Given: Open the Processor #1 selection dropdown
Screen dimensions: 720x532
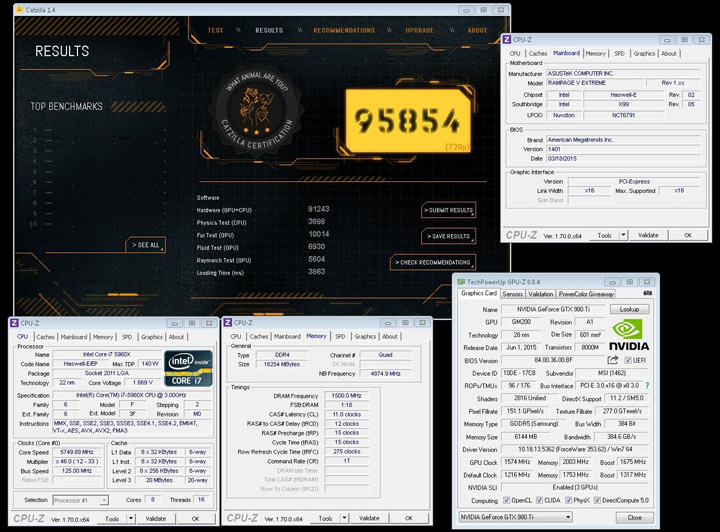Looking at the screenshot, I should 104,500.
